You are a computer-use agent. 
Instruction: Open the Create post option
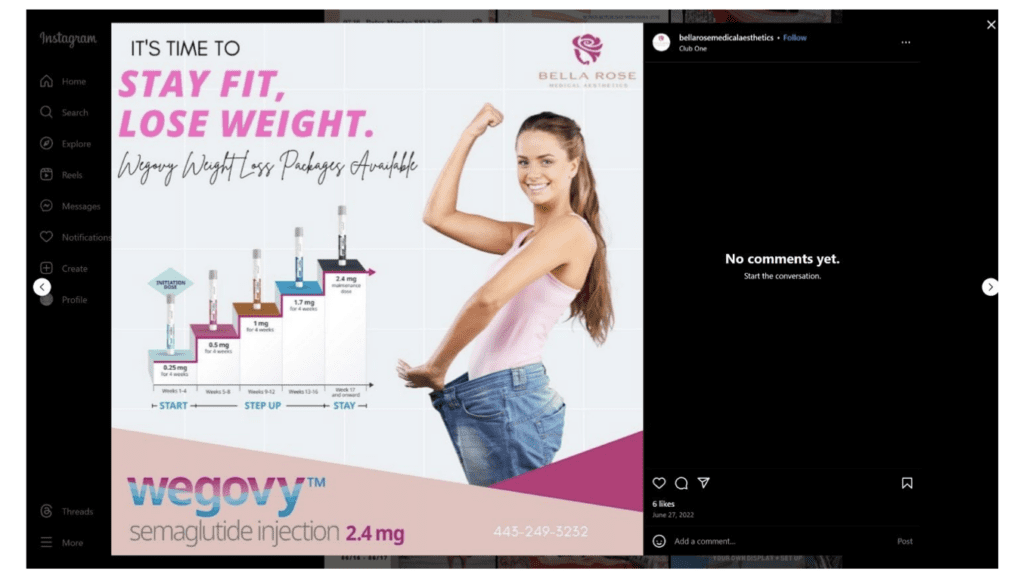point(63,268)
